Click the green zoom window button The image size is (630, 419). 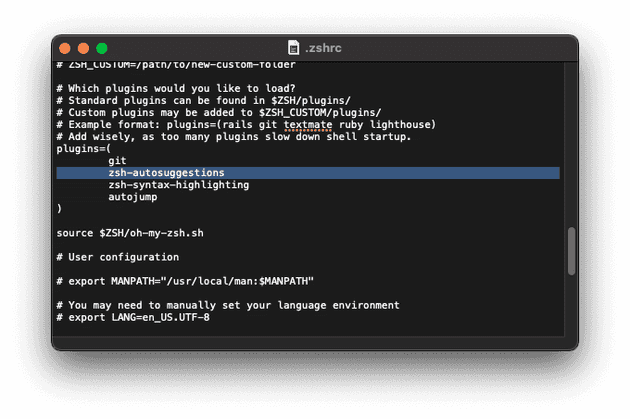point(102,48)
